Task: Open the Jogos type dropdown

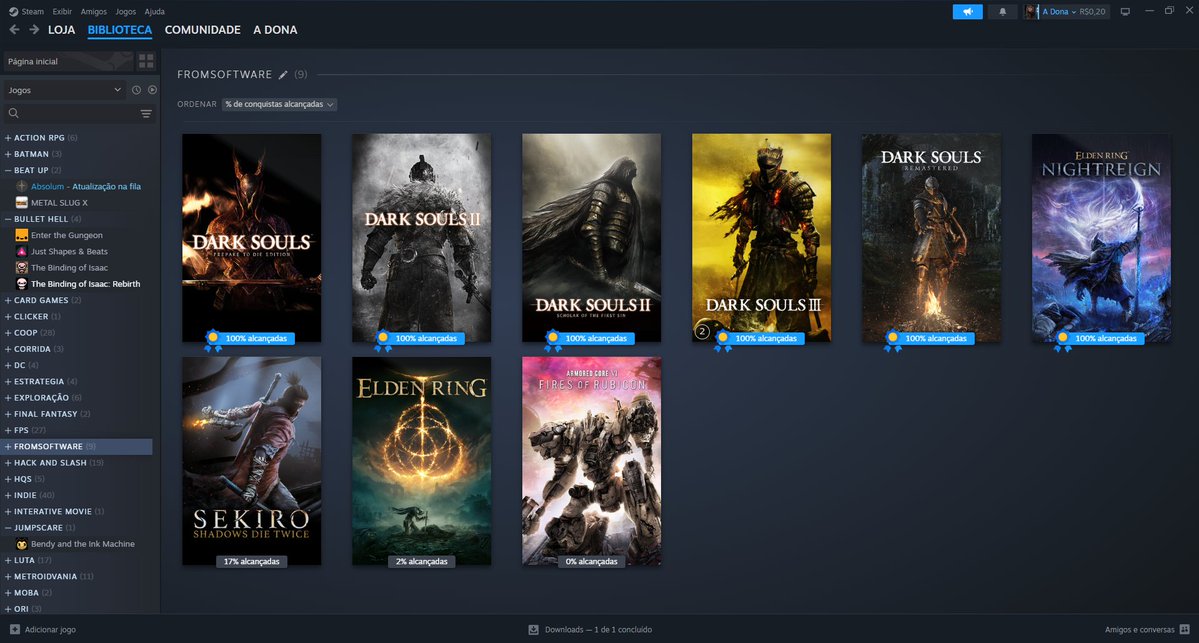Action: pos(64,90)
